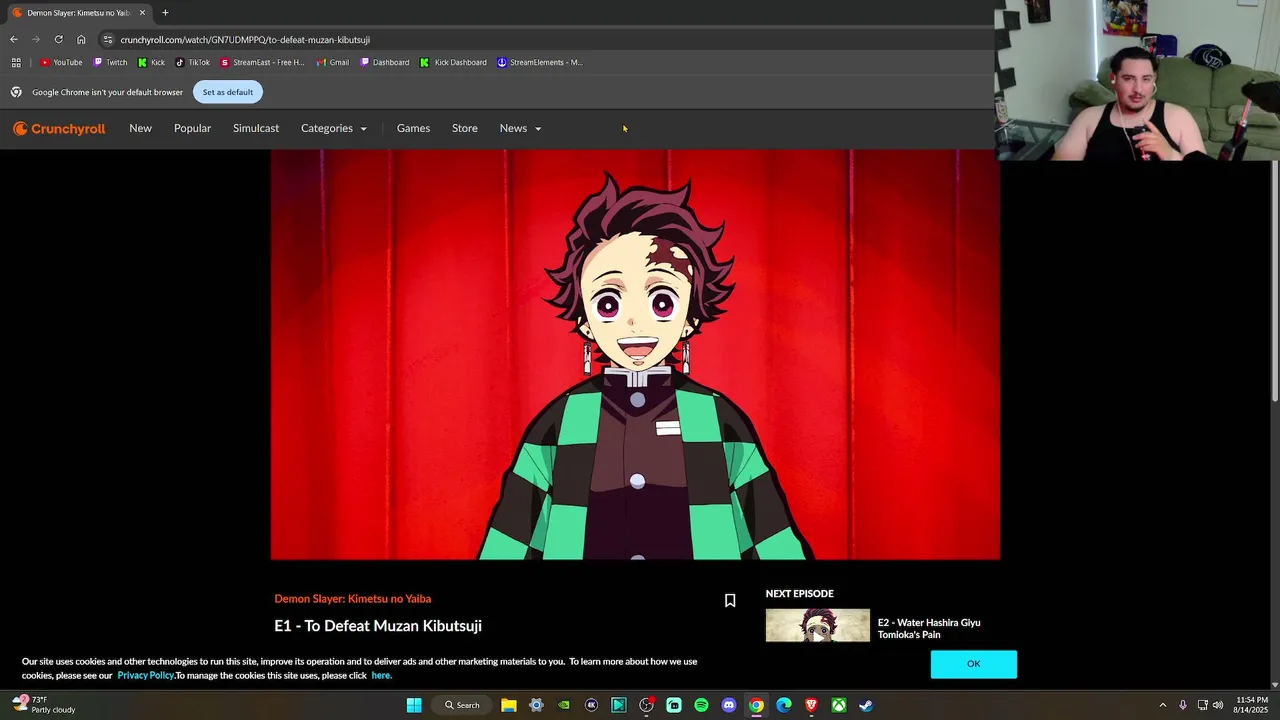The image size is (1280, 720).
Task: Open Microsoft Edge from taskbar
Action: pos(784,705)
